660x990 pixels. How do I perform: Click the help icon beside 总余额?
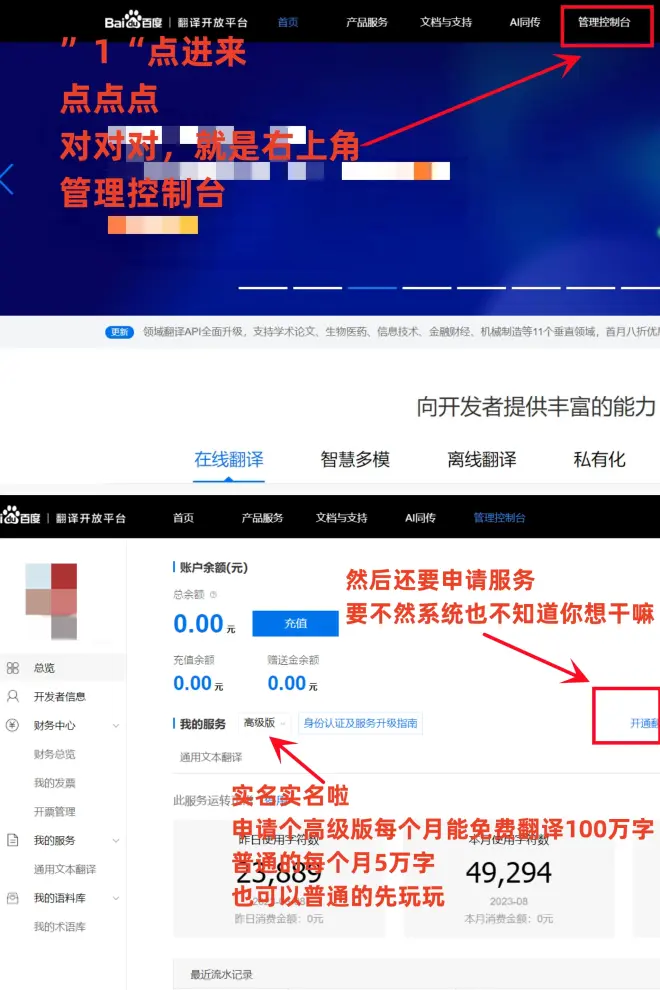pyautogui.click(x=213, y=594)
